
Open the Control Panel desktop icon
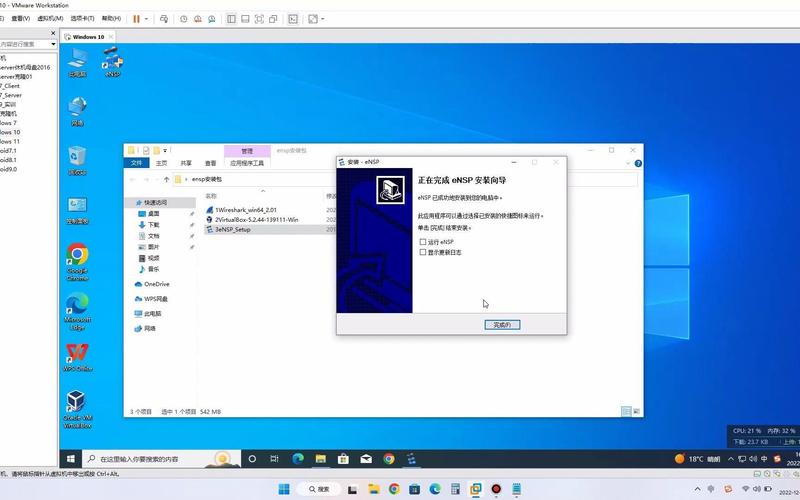click(77, 210)
